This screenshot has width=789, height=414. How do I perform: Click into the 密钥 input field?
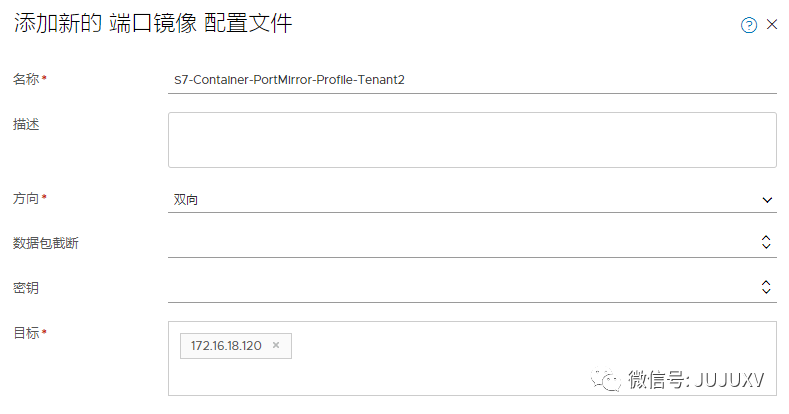460,287
